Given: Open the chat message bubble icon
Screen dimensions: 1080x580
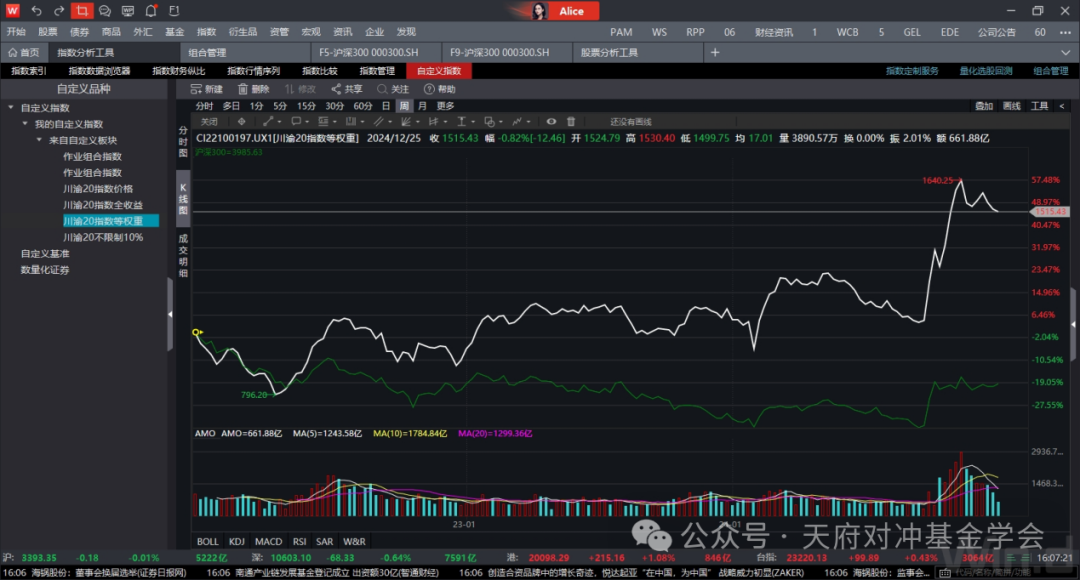Looking at the screenshot, I should click(105, 11).
